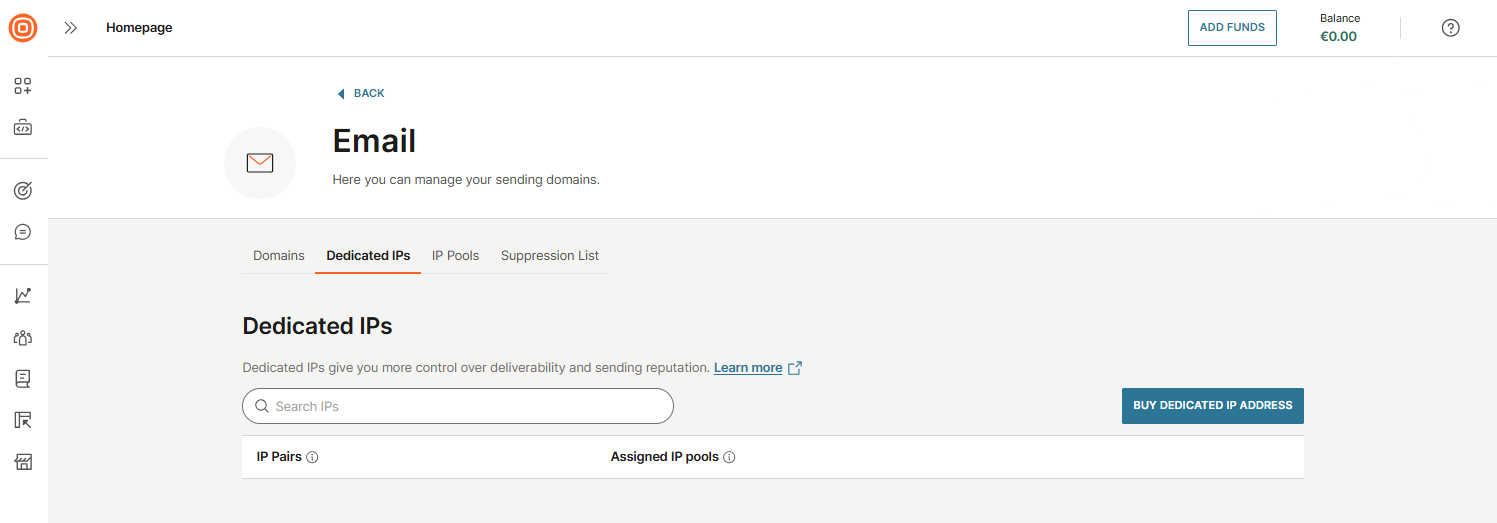
Task: Follow the Learn more link
Action: pos(748,368)
